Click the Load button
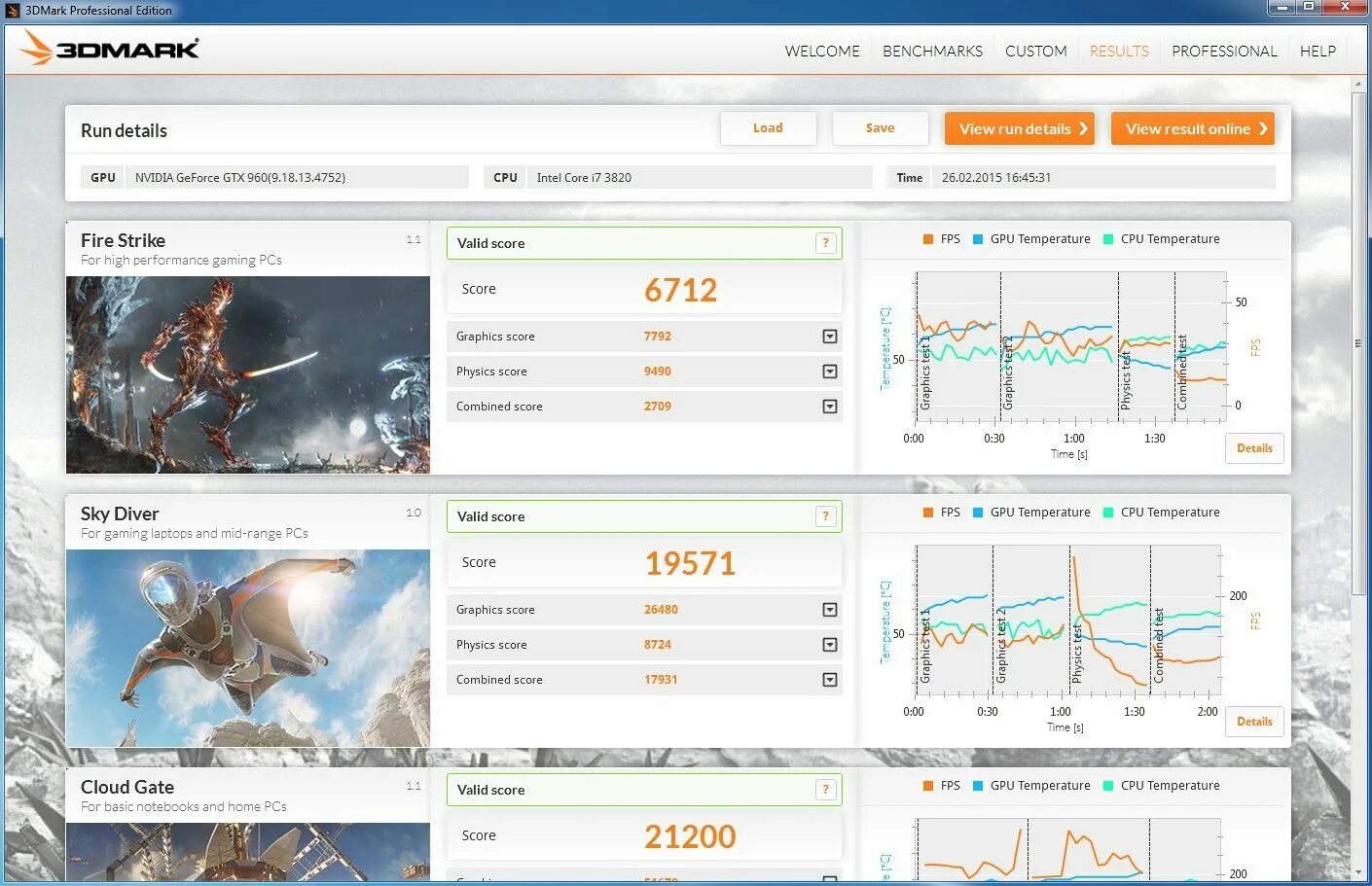Image resolution: width=1372 pixels, height=886 pixels. 768,128
